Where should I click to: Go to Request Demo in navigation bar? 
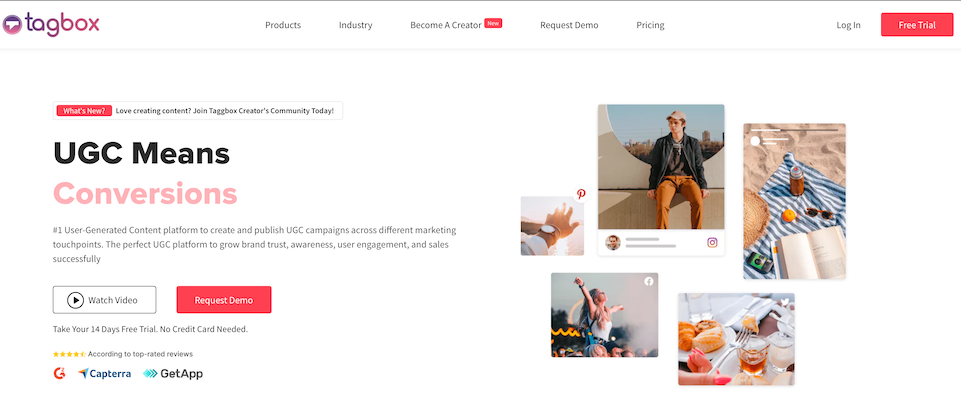pyautogui.click(x=569, y=25)
